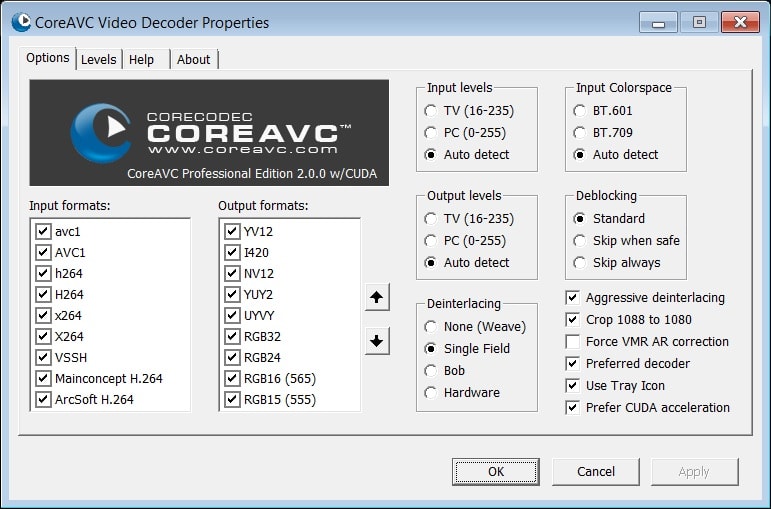Screen dimensions: 771x509
Task: Enable Force VMR AR correction
Action: (573, 341)
